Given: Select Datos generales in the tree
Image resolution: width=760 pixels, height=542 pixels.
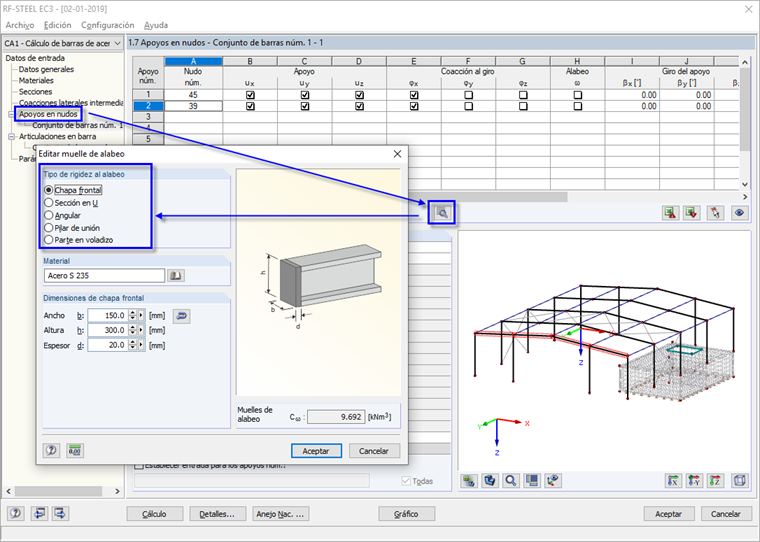Looking at the screenshot, I should tap(46, 69).
